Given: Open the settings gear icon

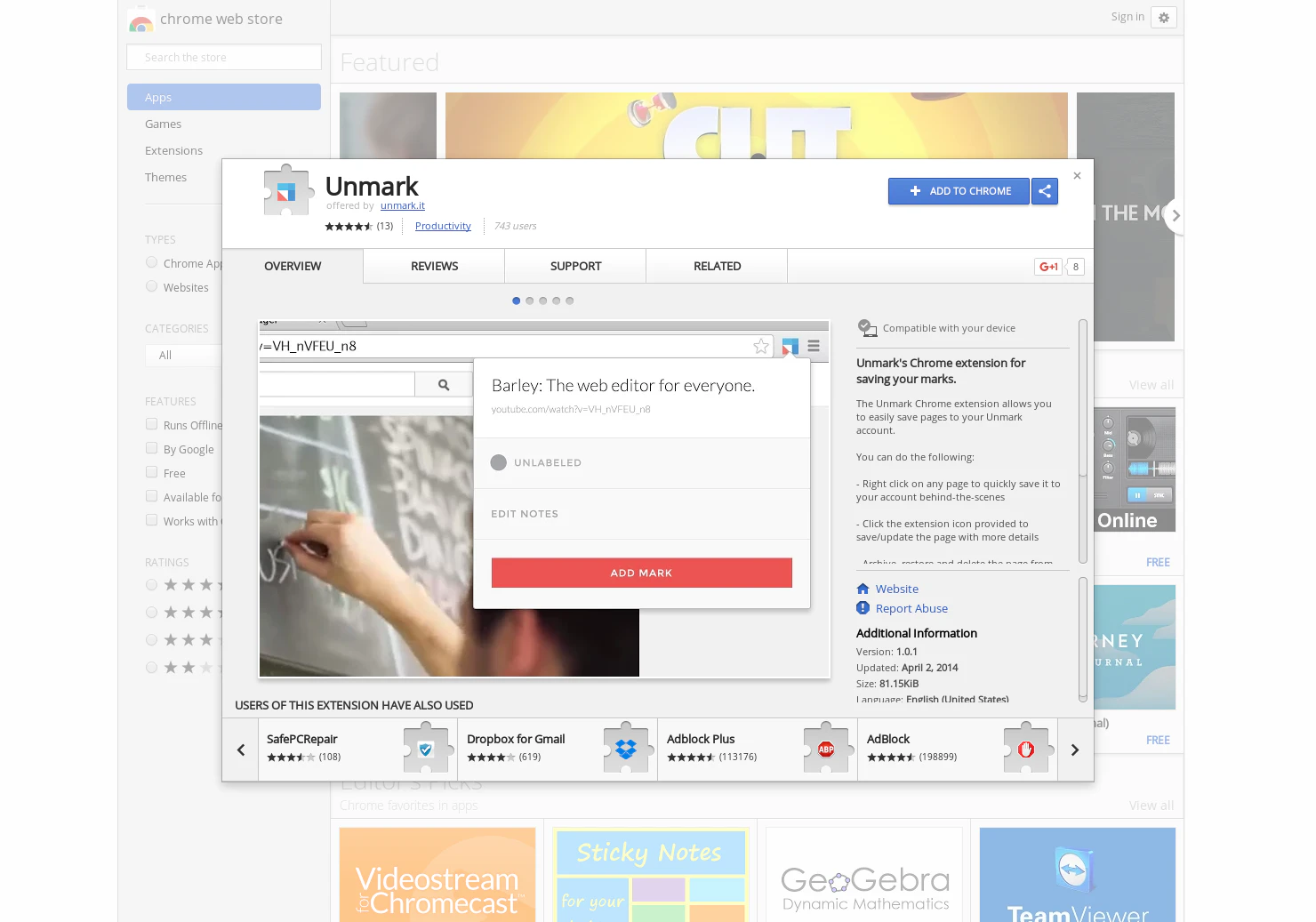Looking at the screenshot, I should coord(1164,17).
